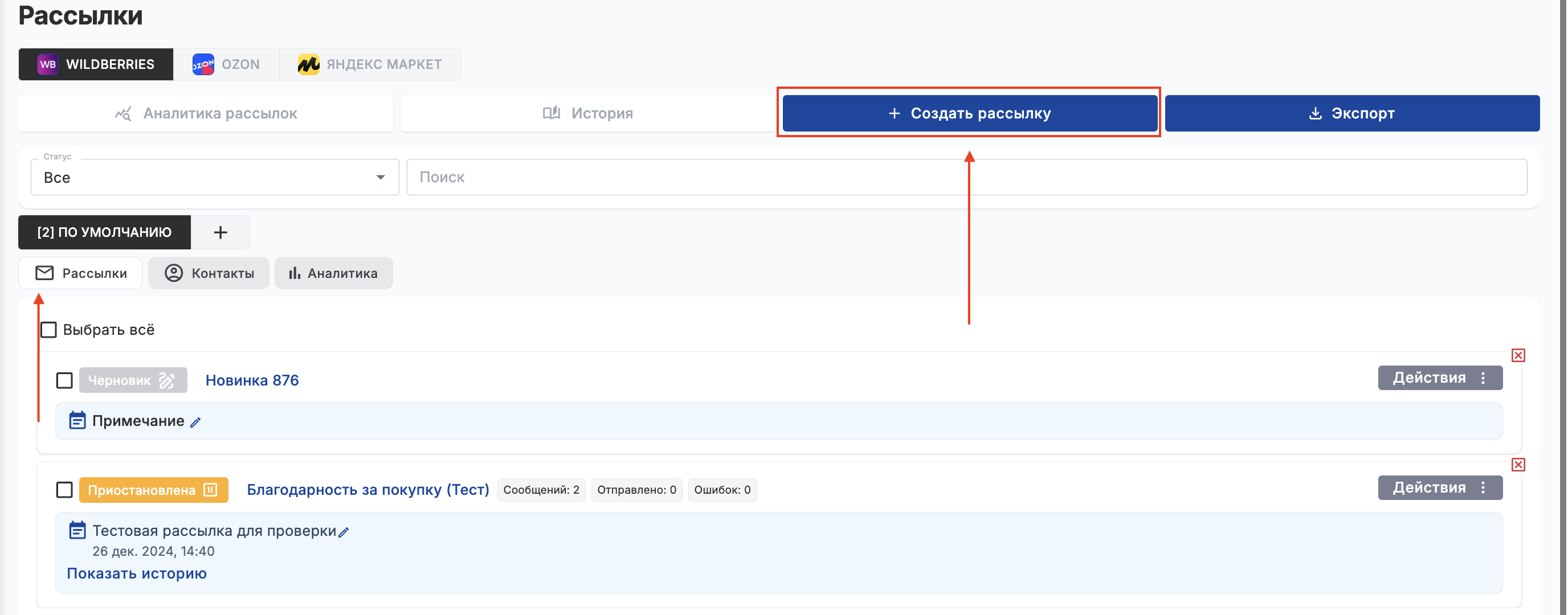Click the Черновик status badge
Viewport: 1568px width, 615px height.
[x=133, y=380]
